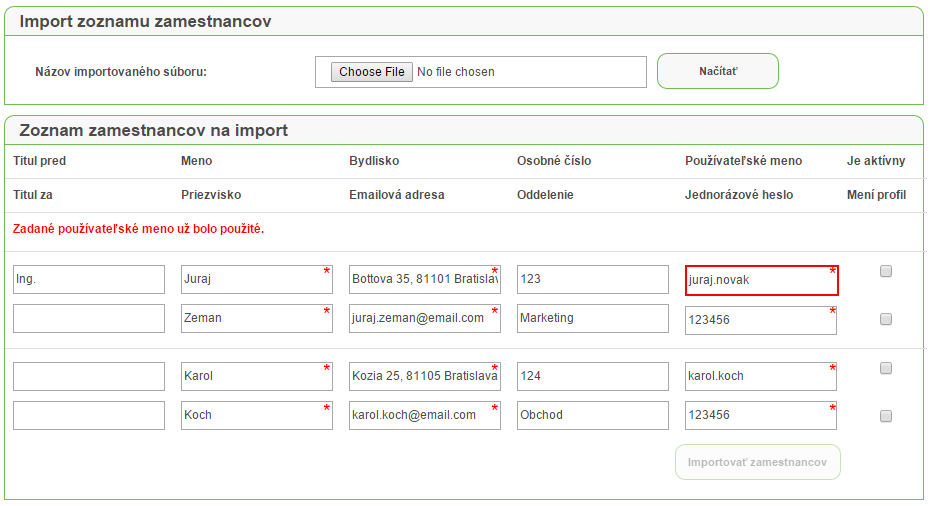930x506 pixels.
Task: Click the Juraj first name field
Action: tap(257, 279)
